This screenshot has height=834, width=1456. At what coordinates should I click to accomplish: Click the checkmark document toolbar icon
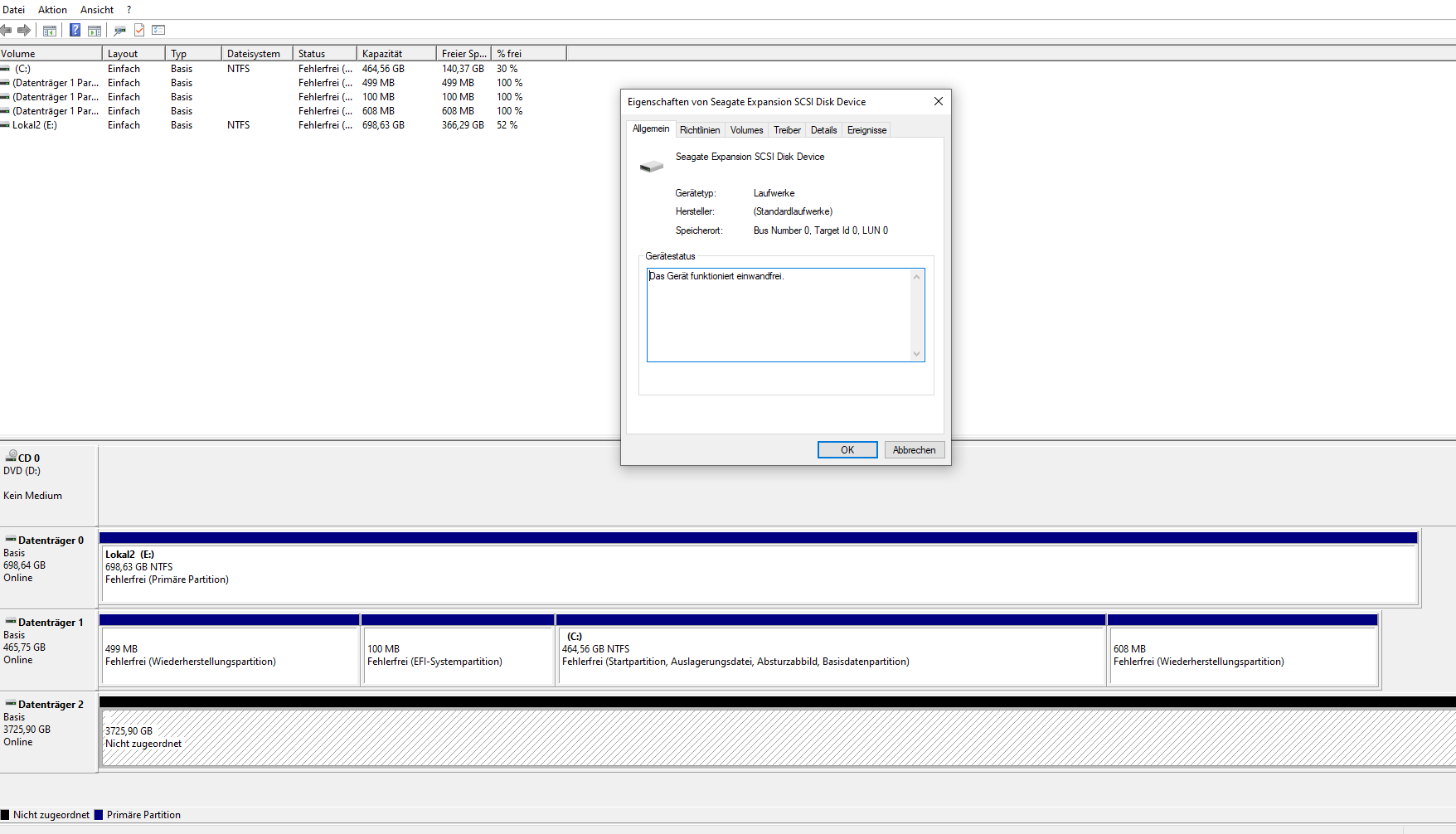(x=139, y=31)
